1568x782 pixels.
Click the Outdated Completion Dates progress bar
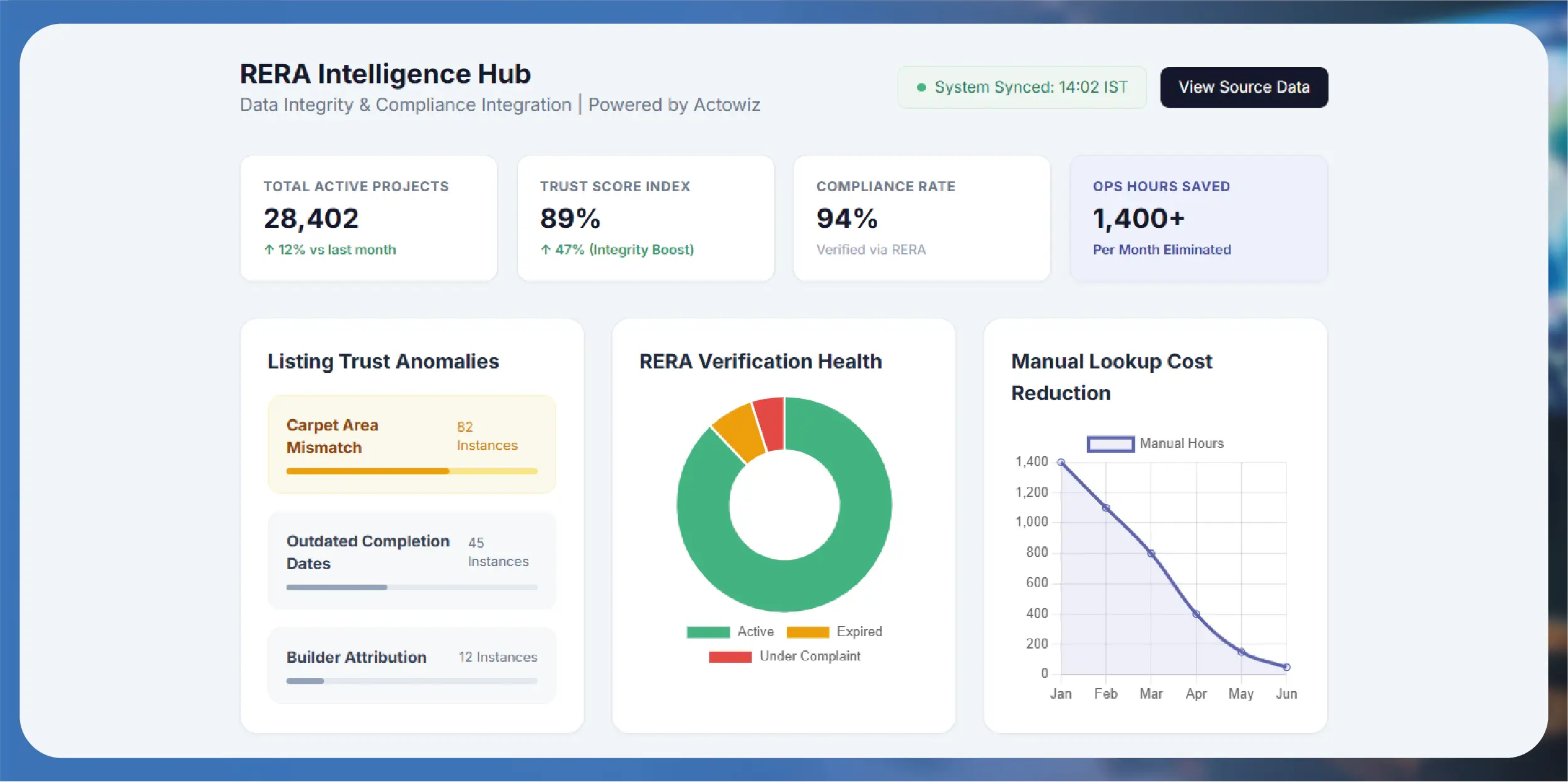click(x=412, y=587)
